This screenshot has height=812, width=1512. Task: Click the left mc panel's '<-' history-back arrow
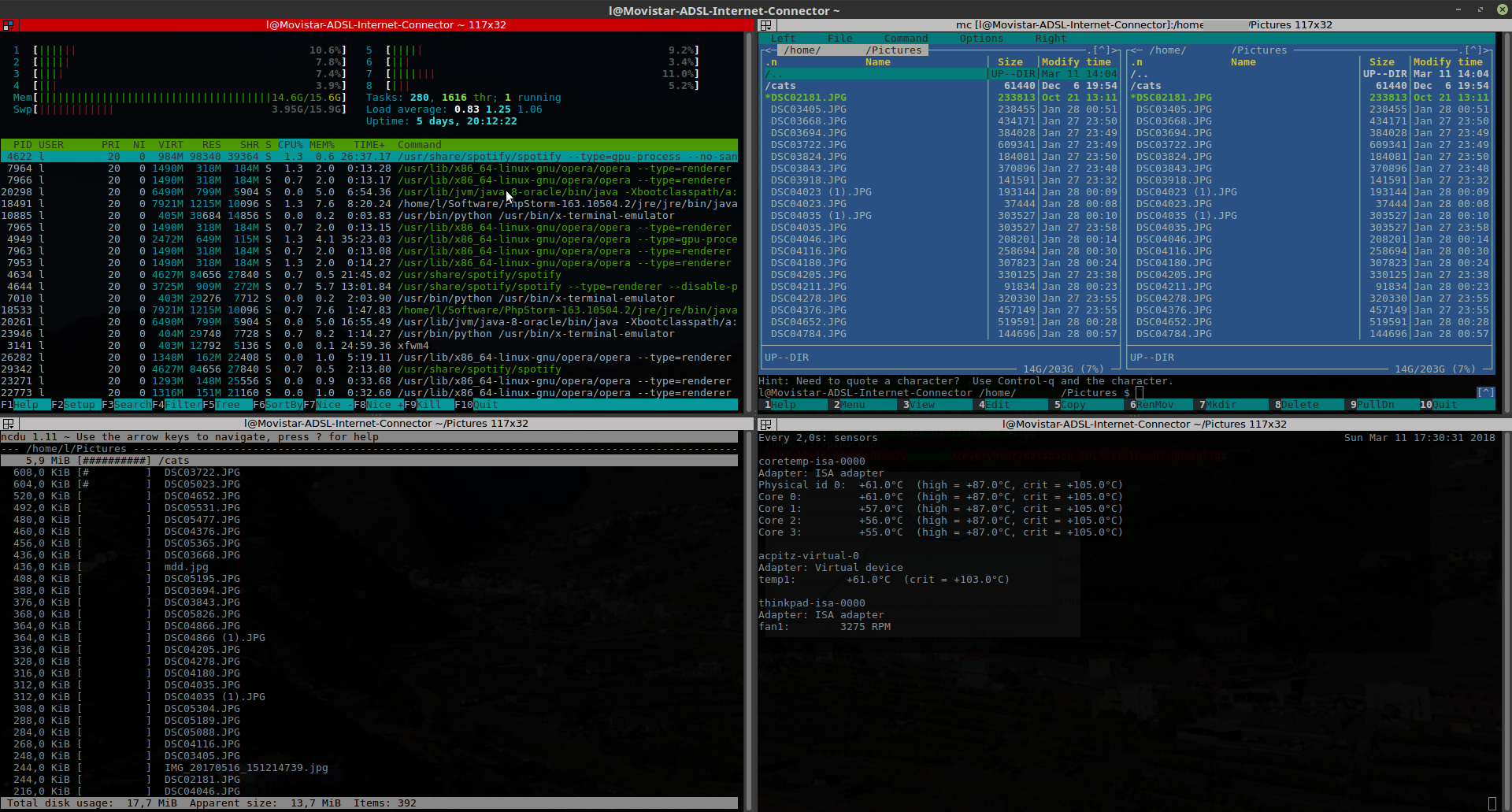tap(770, 50)
